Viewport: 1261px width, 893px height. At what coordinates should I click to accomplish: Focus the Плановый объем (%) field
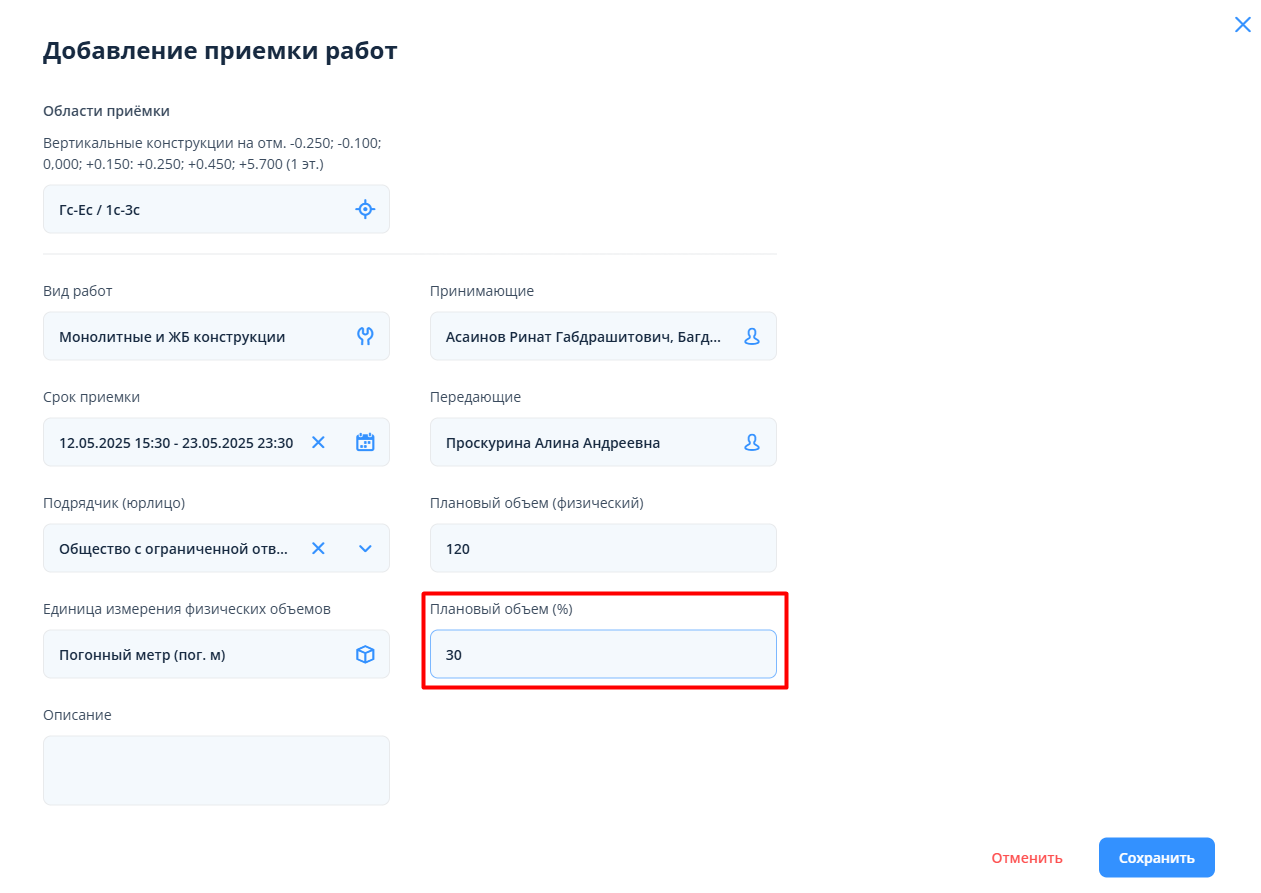pyautogui.click(x=603, y=654)
